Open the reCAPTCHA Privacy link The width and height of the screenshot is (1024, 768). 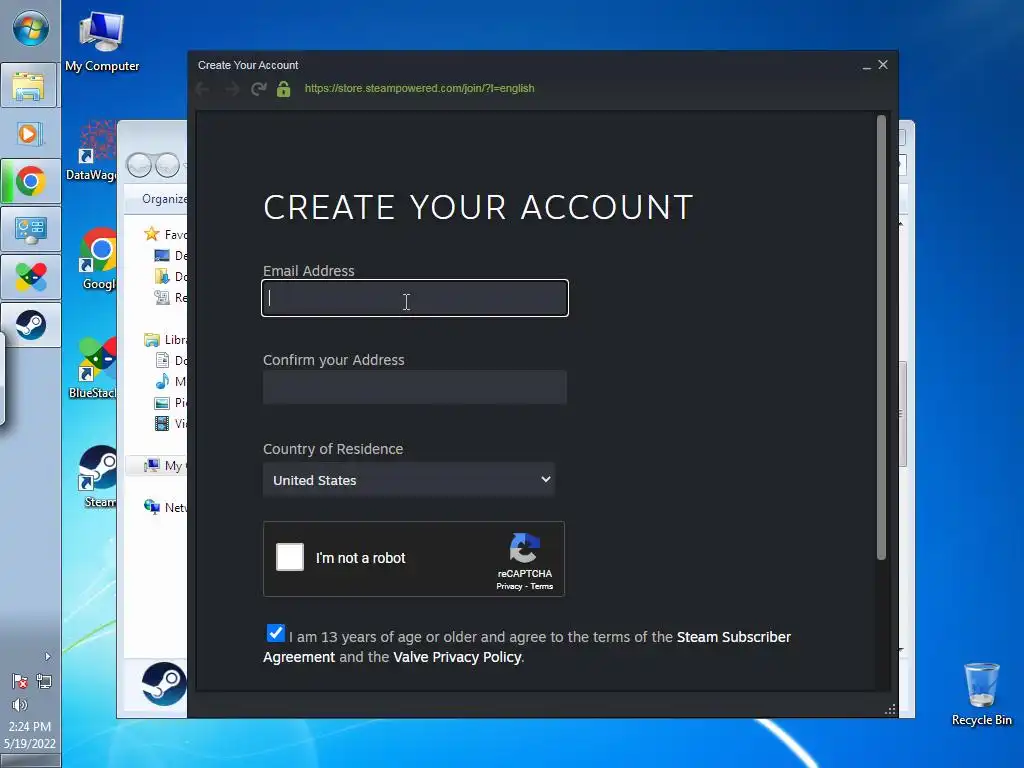point(509,586)
